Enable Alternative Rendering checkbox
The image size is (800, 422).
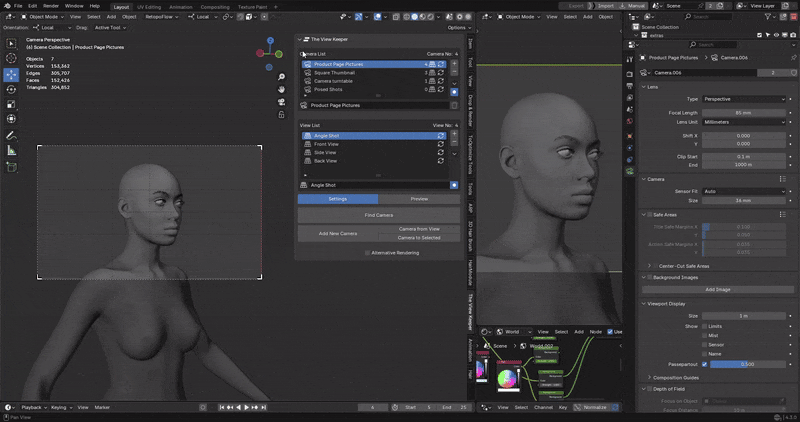click(x=367, y=253)
